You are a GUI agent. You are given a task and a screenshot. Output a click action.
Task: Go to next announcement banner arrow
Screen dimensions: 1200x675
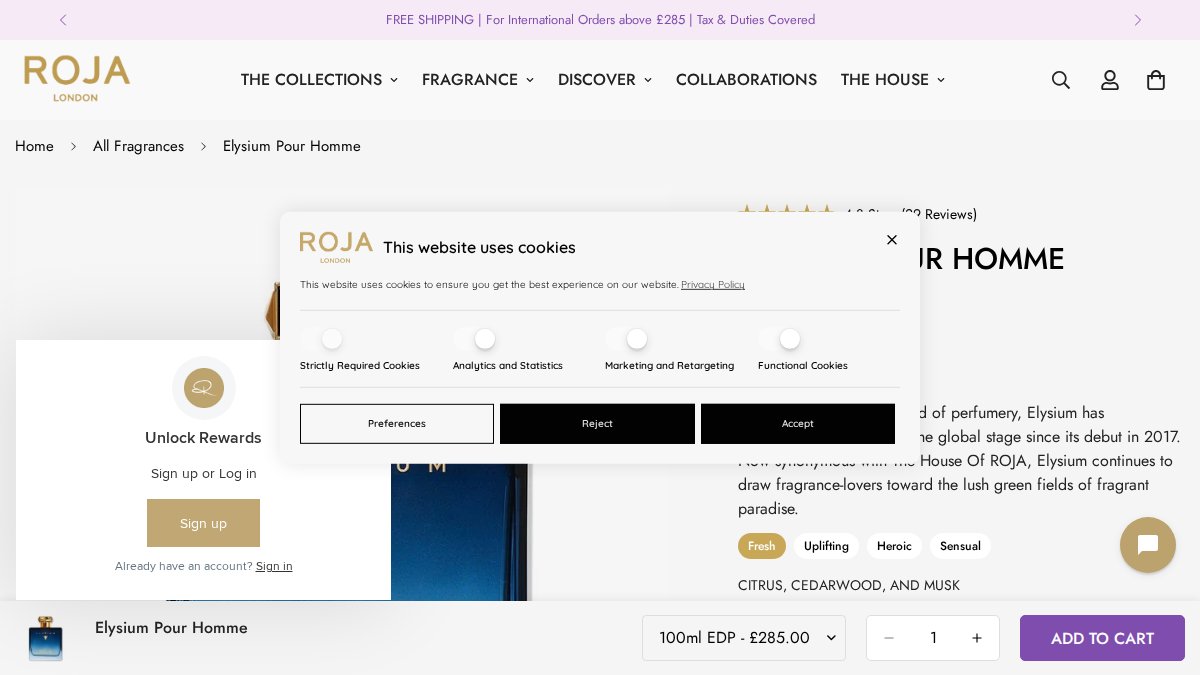pyautogui.click(x=1137, y=20)
